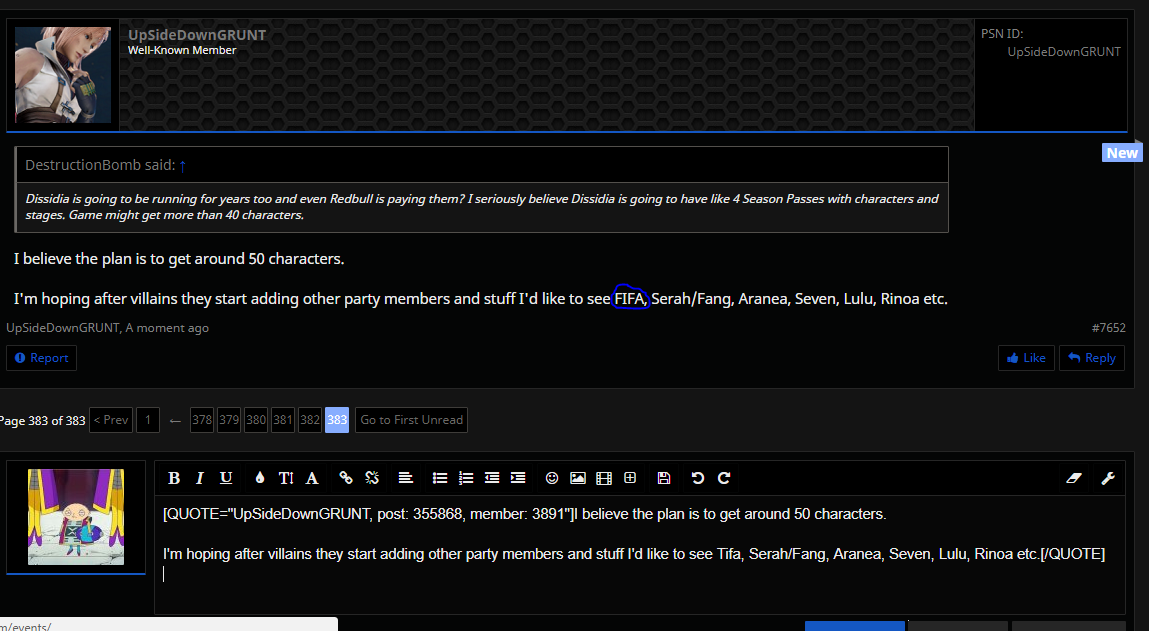The width and height of the screenshot is (1149, 631).
Task: Open the text color picker
Action: tap(260, 478)
